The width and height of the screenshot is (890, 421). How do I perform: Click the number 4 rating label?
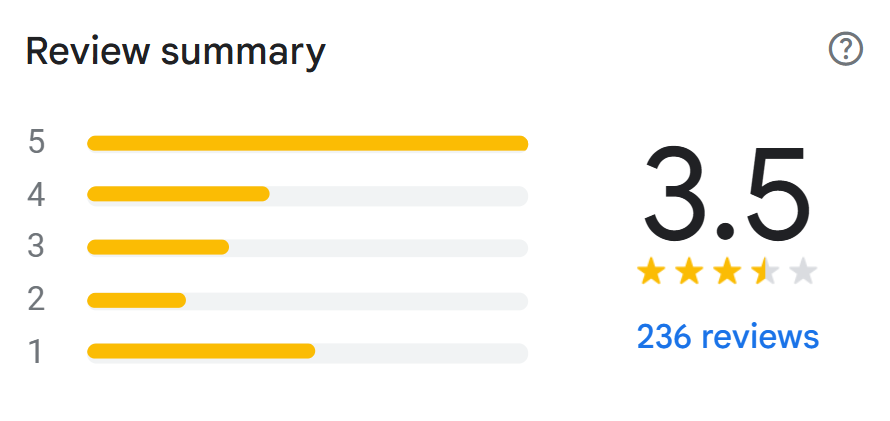click(x=37, y=194)
